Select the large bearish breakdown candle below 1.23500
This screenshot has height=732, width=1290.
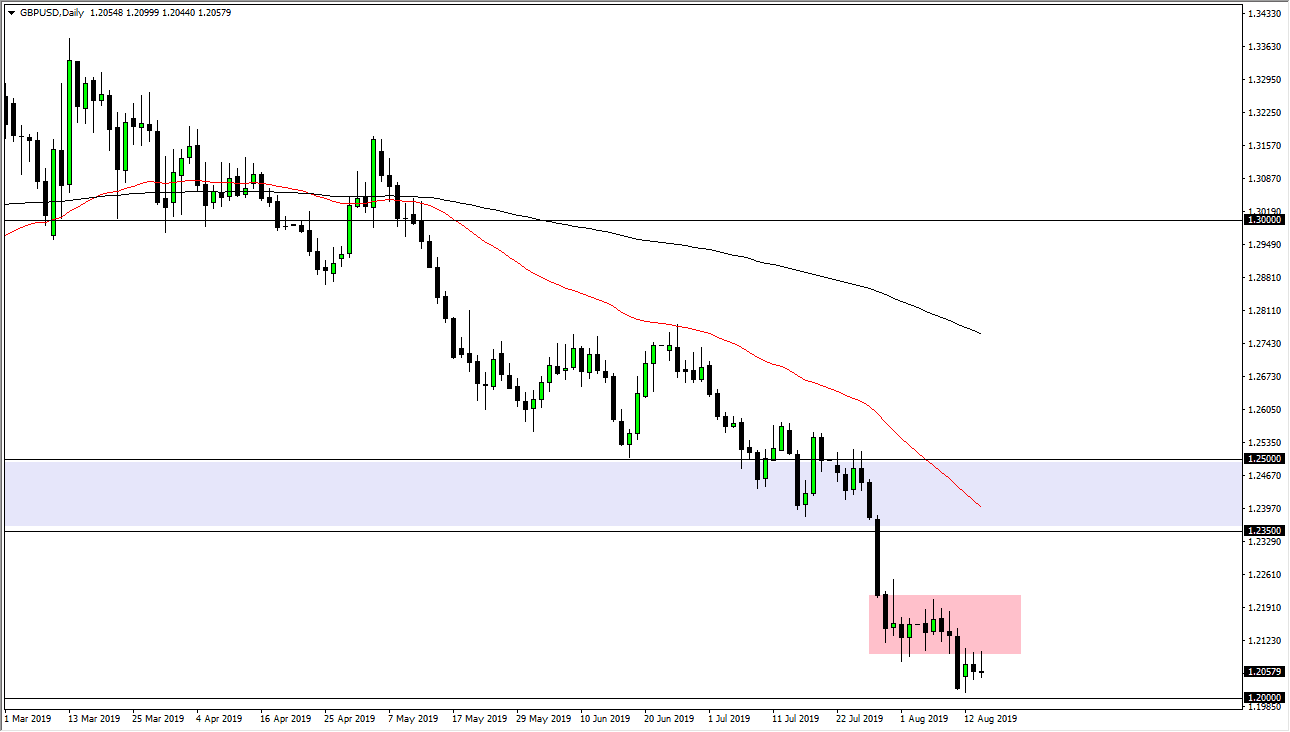pos(877,555)
